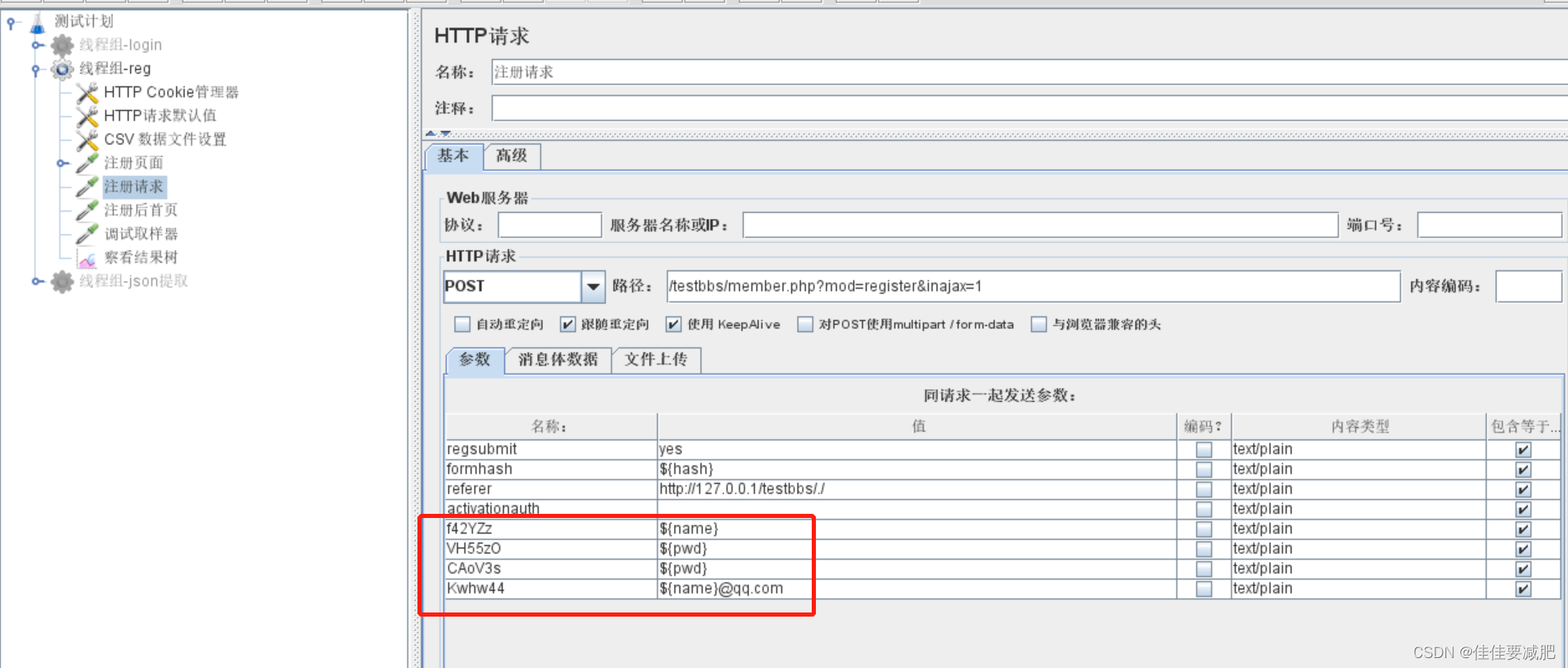Click the 注释 input field
The height and width of the screenshot is (668, 1568).
[1030, 109]
